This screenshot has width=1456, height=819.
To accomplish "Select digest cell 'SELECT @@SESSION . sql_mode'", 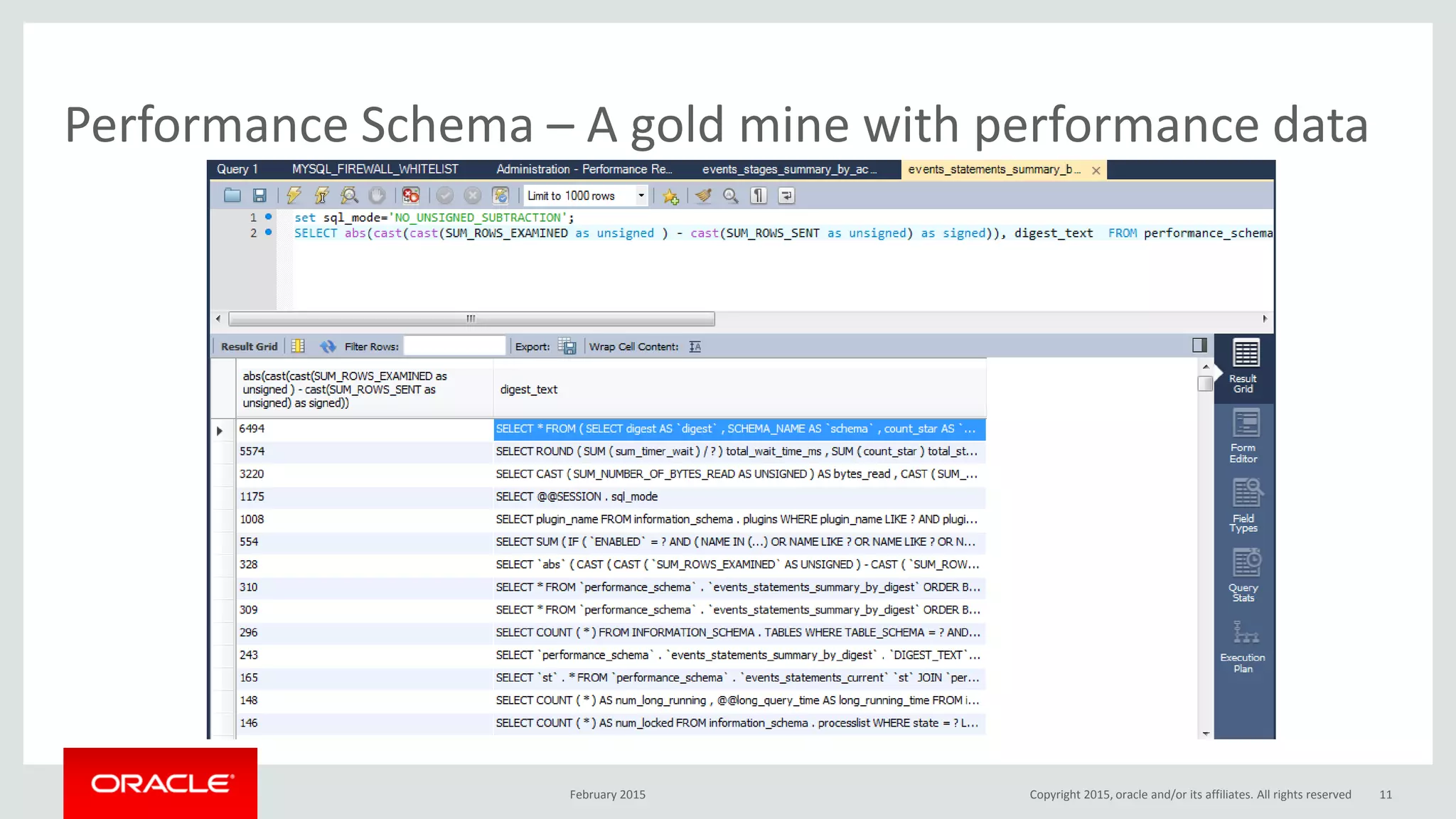I will coord(739,496).
